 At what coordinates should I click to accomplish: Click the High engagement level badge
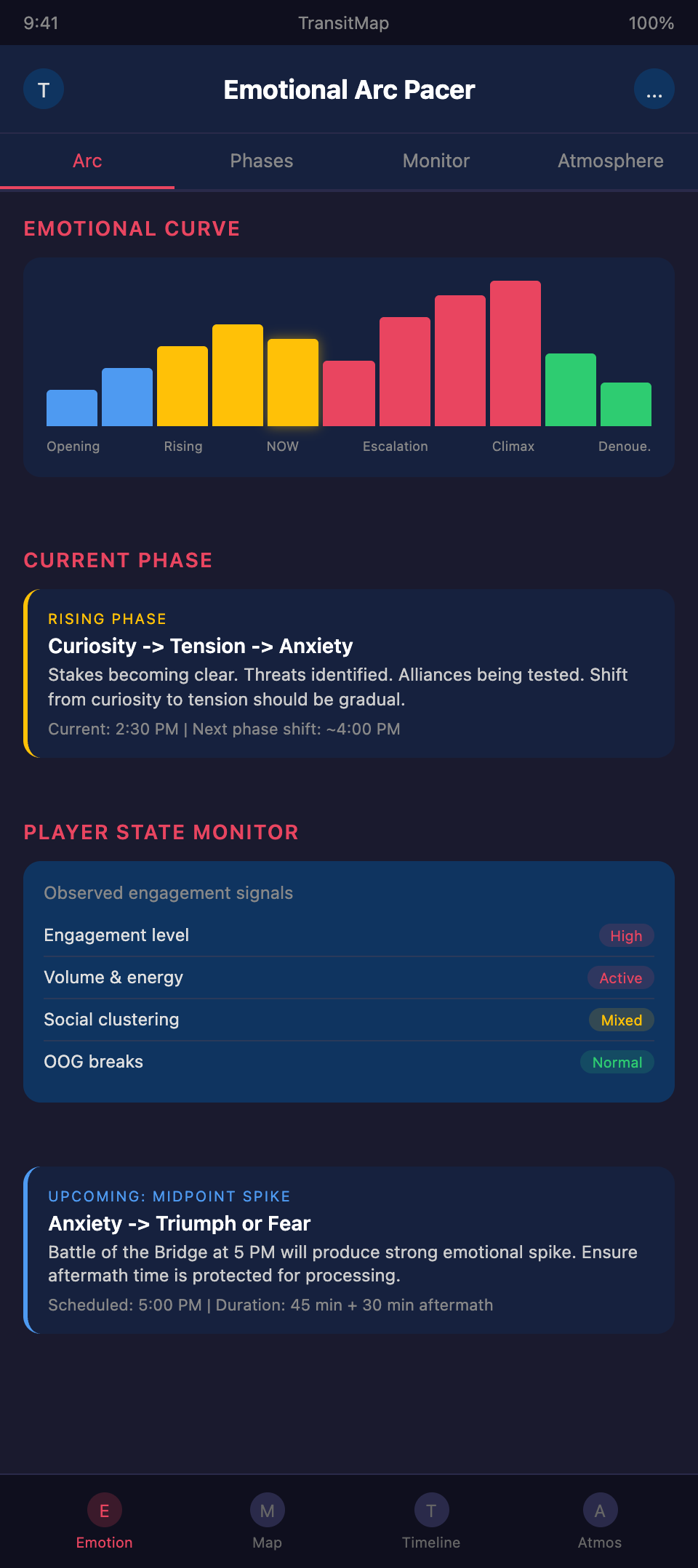coord(626,936)
